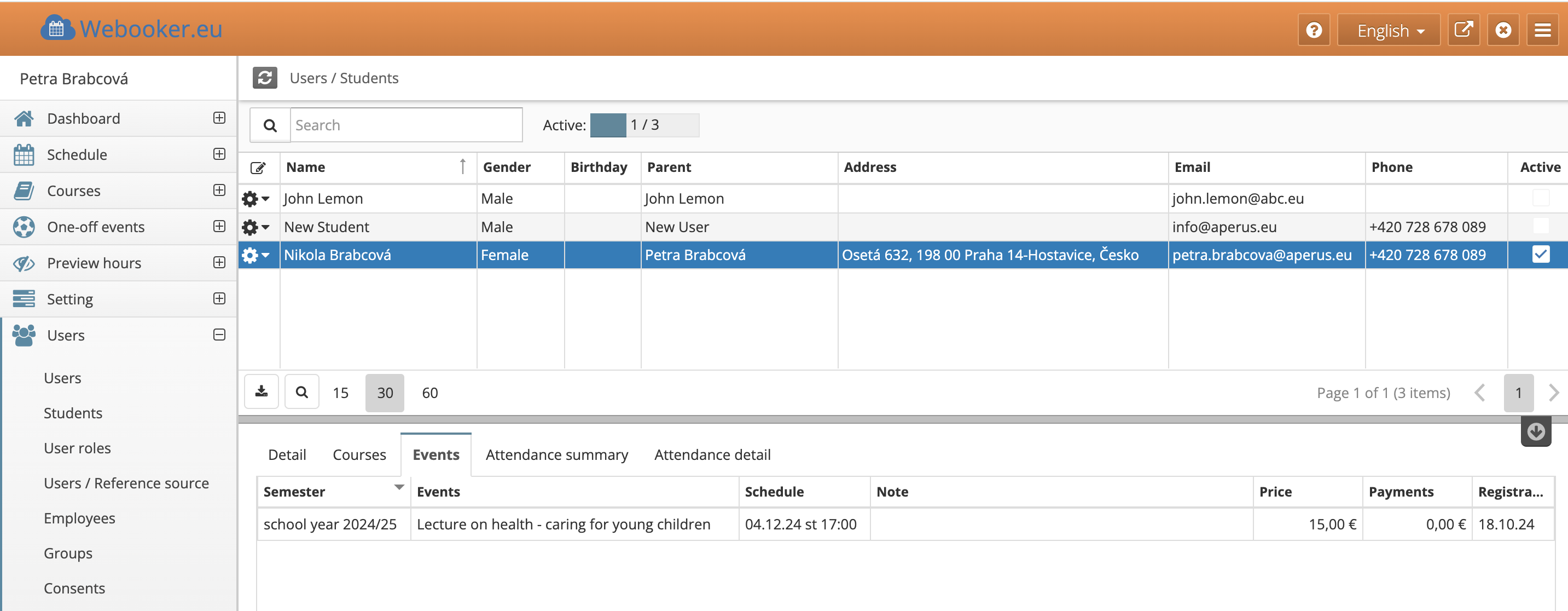Open the hamburger menu icon in header
This screenshot has width=1568, height=611.
[1542, 30]
